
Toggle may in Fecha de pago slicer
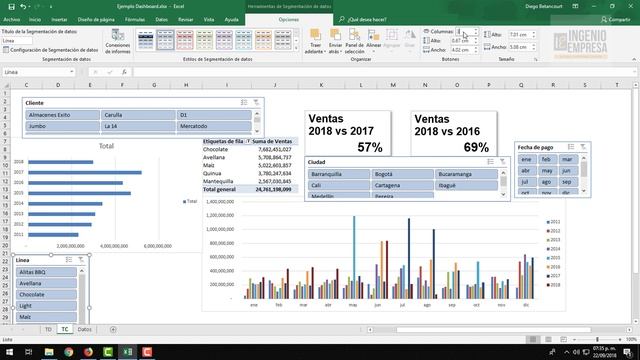547,171
